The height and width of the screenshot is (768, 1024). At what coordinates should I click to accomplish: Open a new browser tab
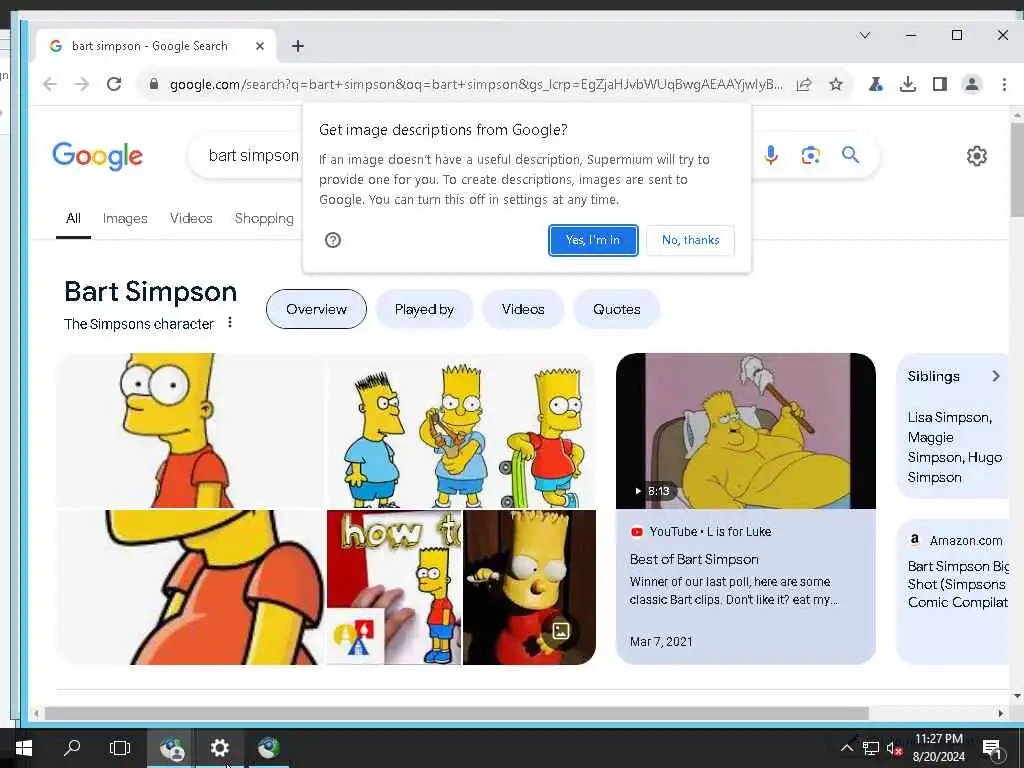298,46
